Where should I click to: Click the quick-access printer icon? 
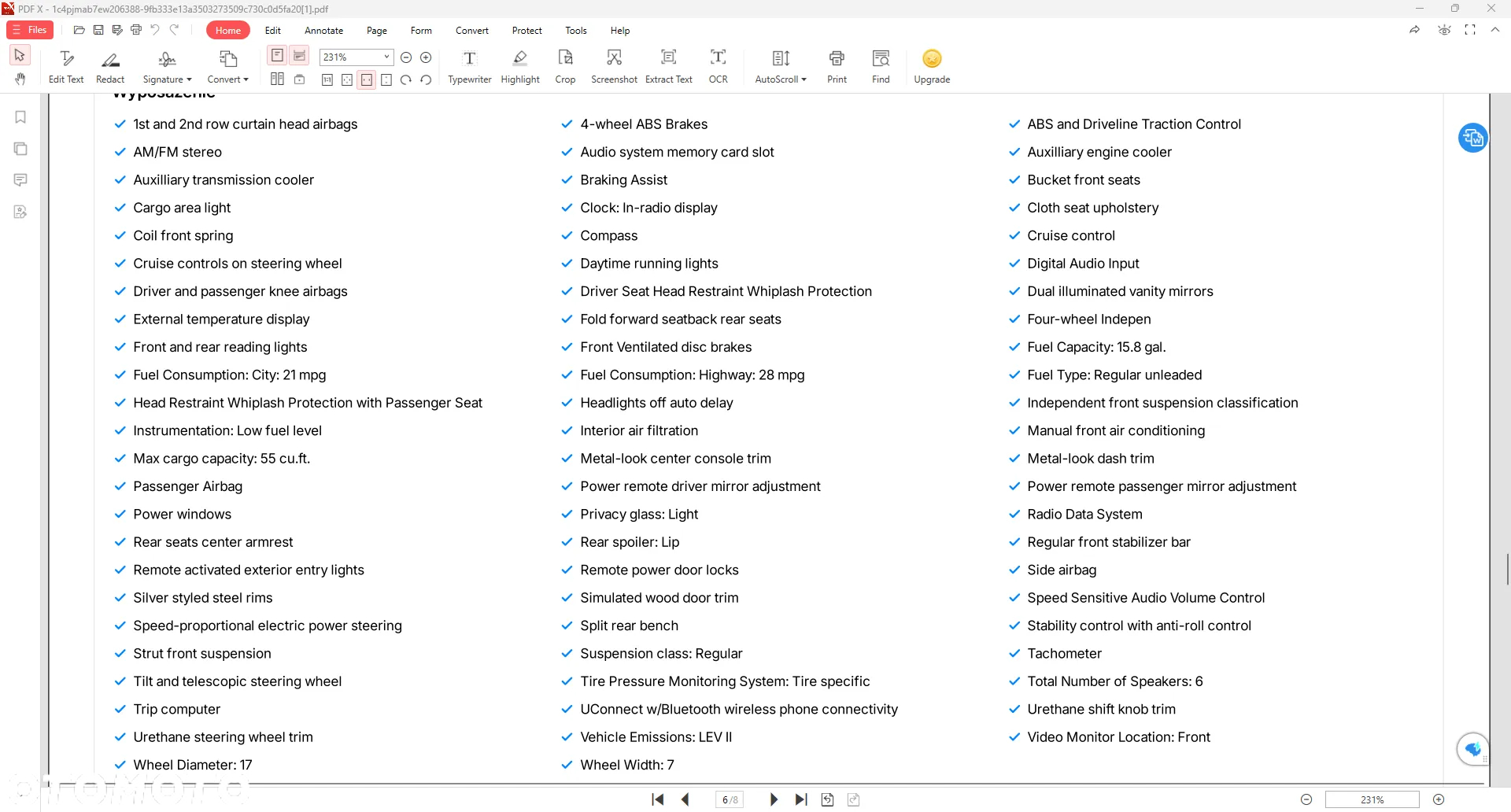pyautogui.click(x=136, y=30)
